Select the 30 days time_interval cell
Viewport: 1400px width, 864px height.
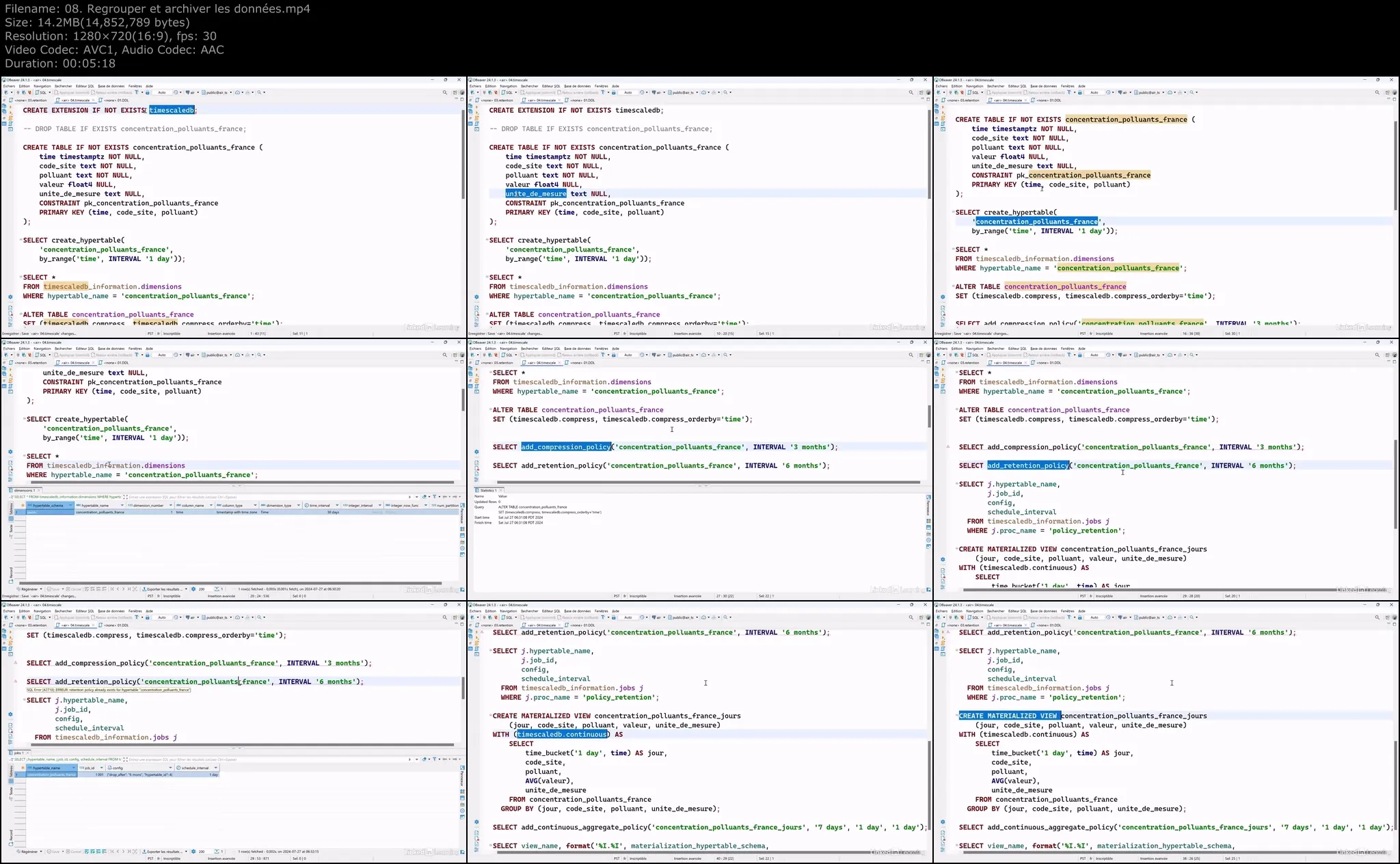pyautogui.click(x=333, y=512)
